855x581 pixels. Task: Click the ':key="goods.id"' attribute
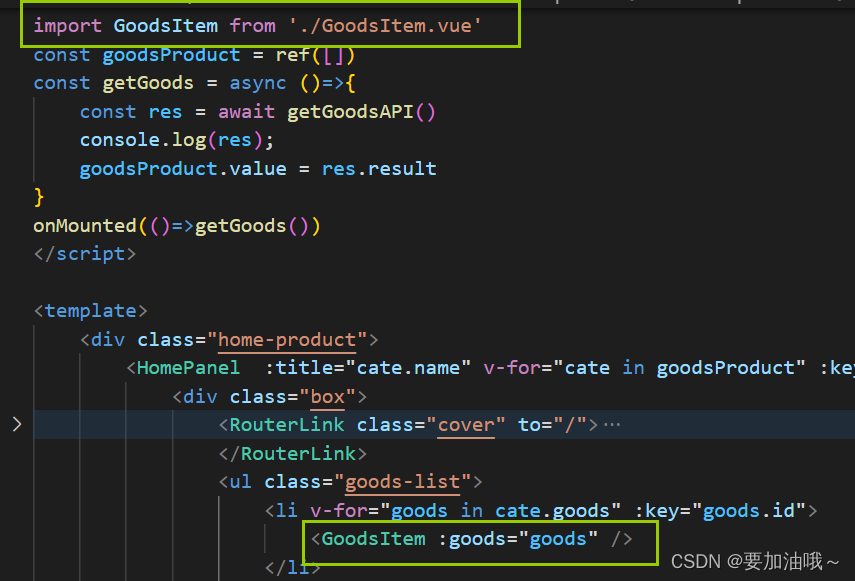(721, 511)
